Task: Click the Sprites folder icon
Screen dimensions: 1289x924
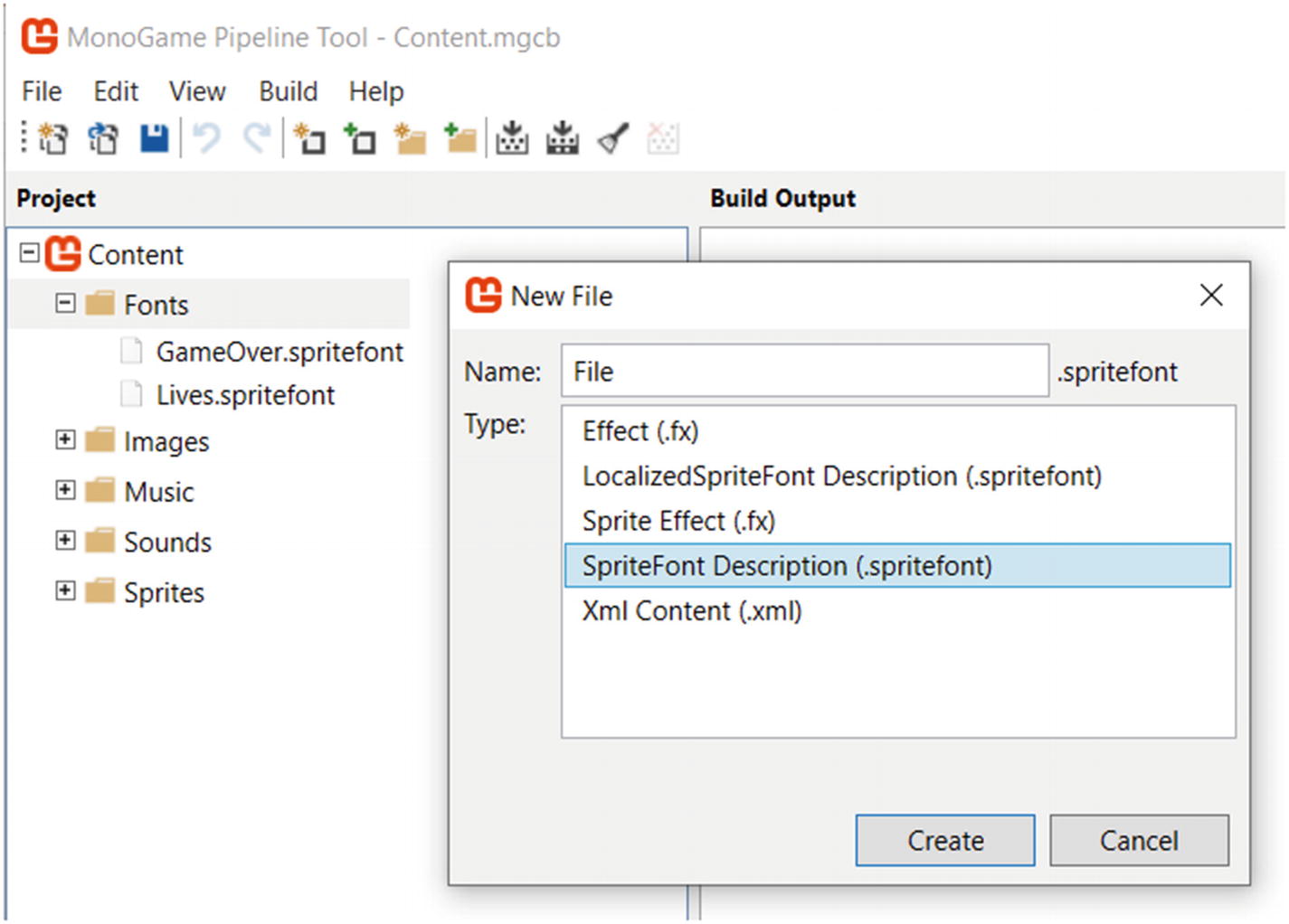Action: 100,591
